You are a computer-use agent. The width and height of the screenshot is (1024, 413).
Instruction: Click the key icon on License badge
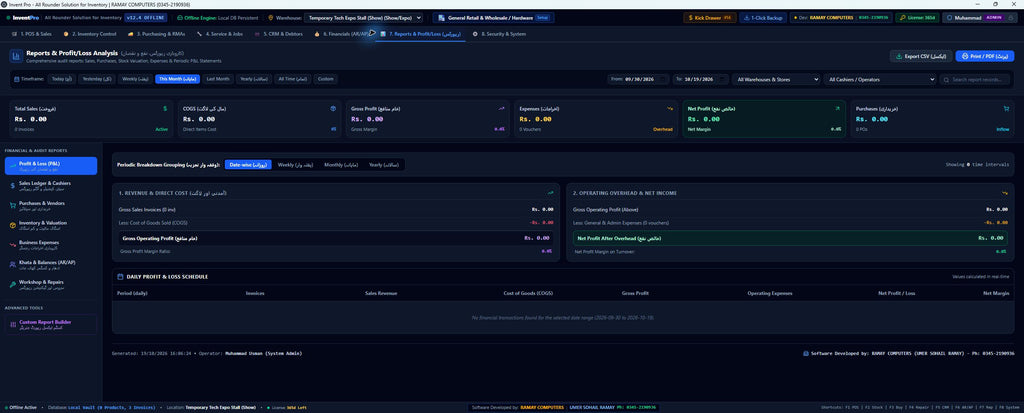pos(903,18)
